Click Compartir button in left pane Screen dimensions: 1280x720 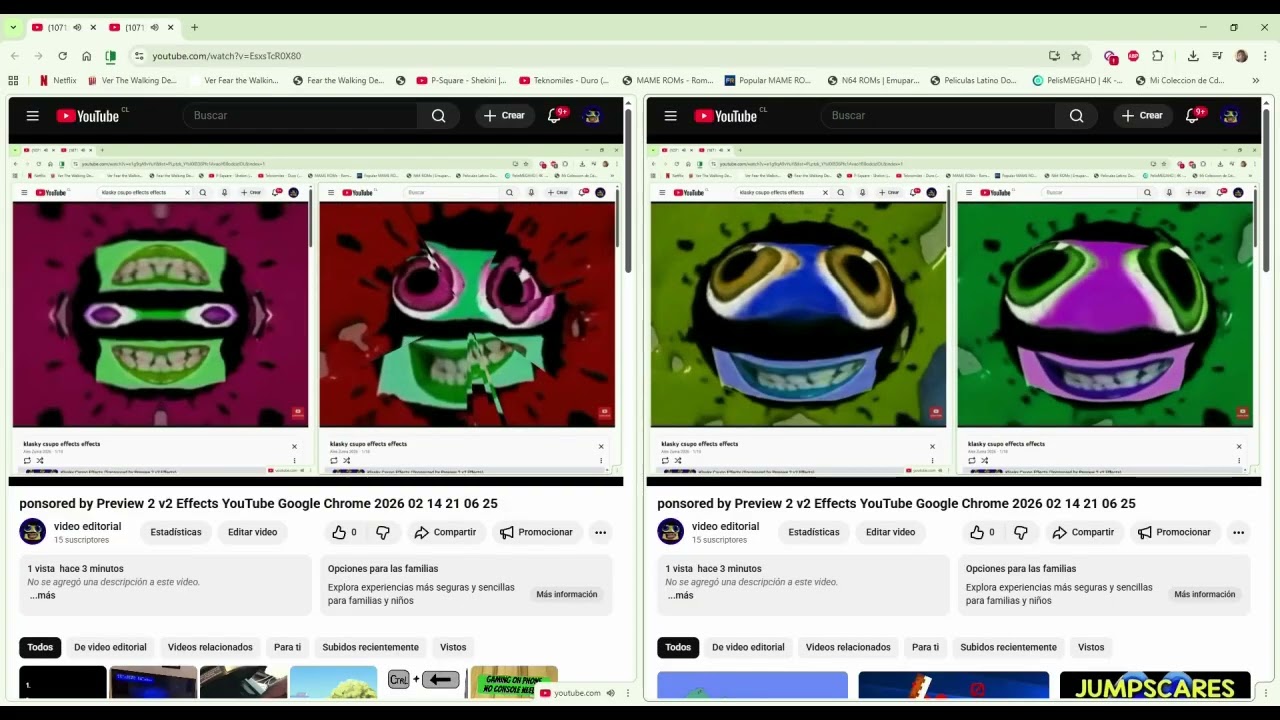pos(445,532)
